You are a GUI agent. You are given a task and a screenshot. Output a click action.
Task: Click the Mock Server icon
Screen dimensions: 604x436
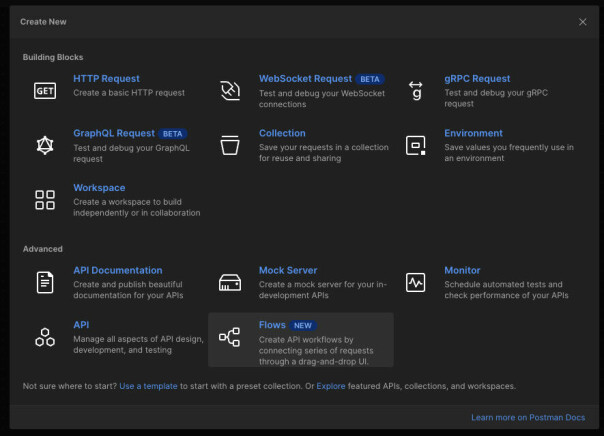coord(230,282)
